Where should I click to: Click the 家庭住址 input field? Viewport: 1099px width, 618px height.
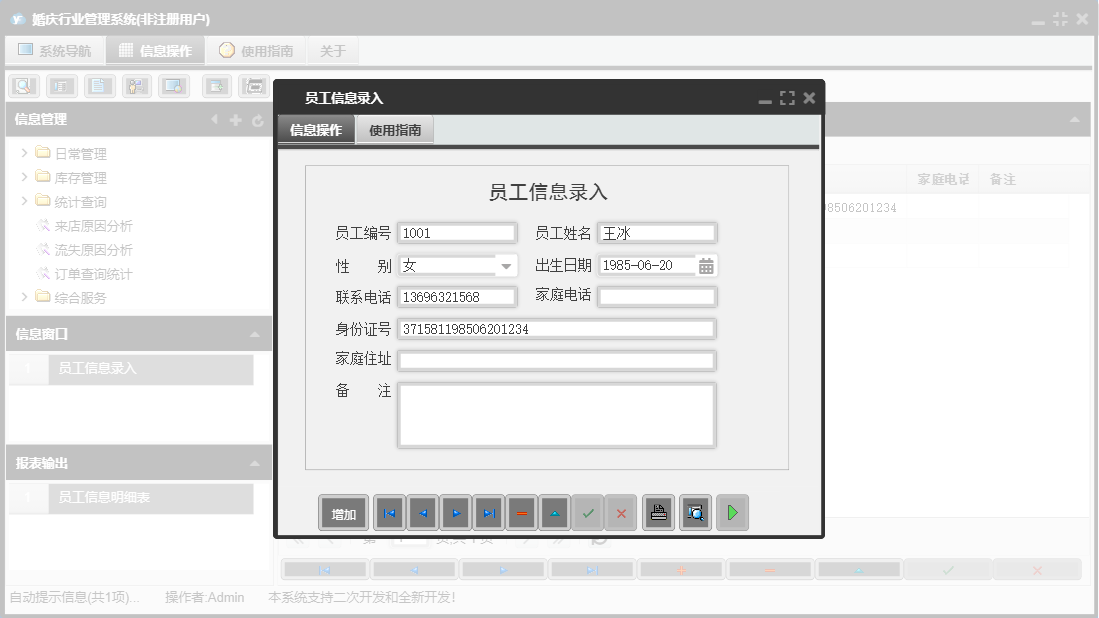556,360
